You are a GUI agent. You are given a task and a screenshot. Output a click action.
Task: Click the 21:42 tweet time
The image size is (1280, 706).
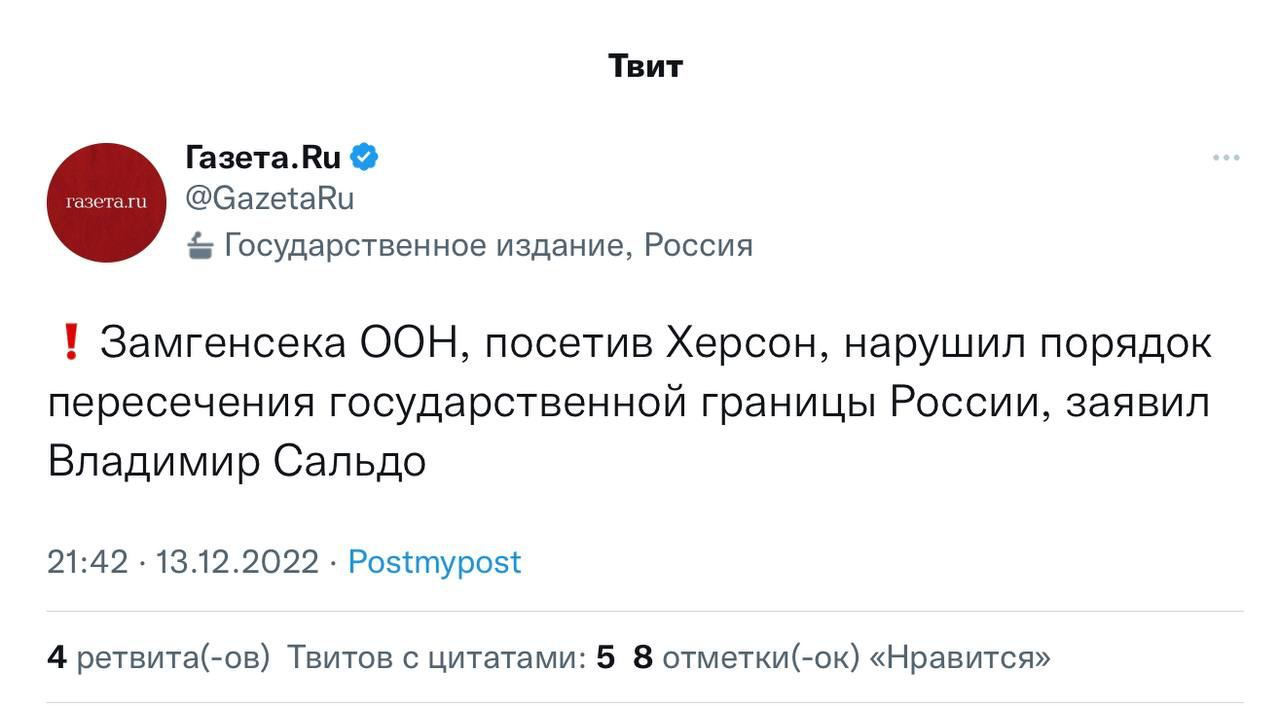pyautogui.click(x=87, y=562)
